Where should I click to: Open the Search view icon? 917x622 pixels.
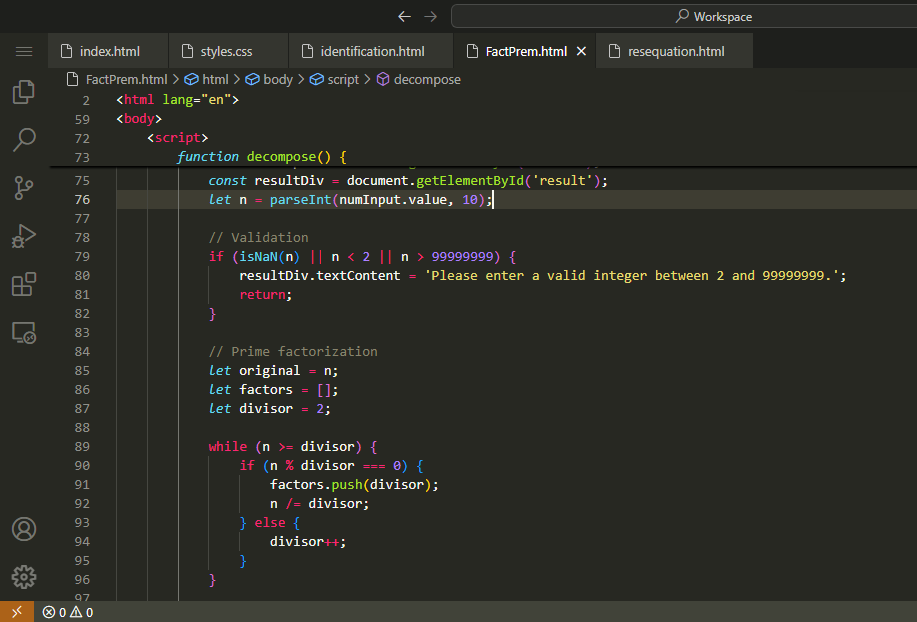pyautogui.click(x=24, y=139)
